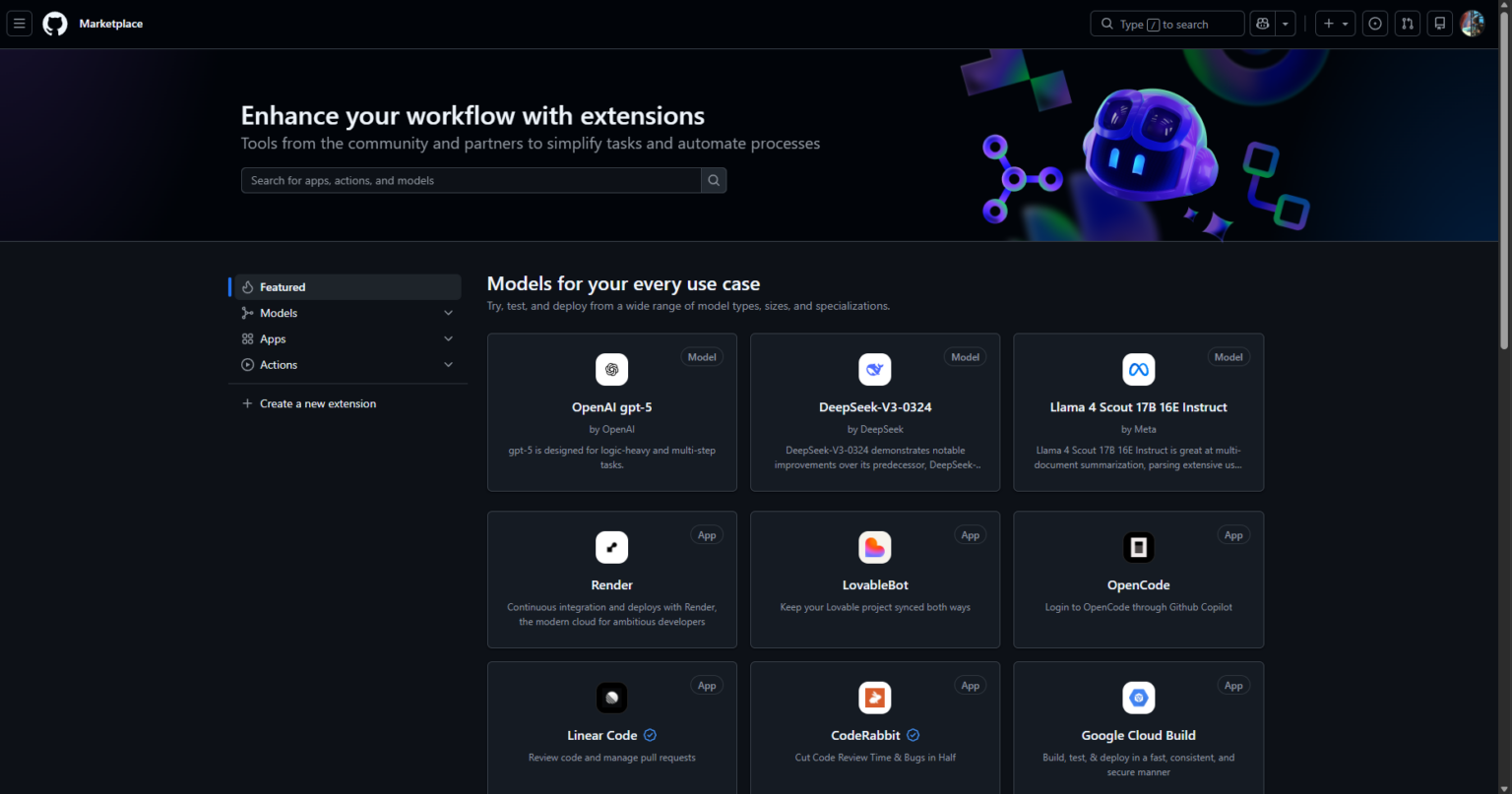Open the pull requests icon in header
Viewport: 1512px width, 794px height.
(1408, 24)
